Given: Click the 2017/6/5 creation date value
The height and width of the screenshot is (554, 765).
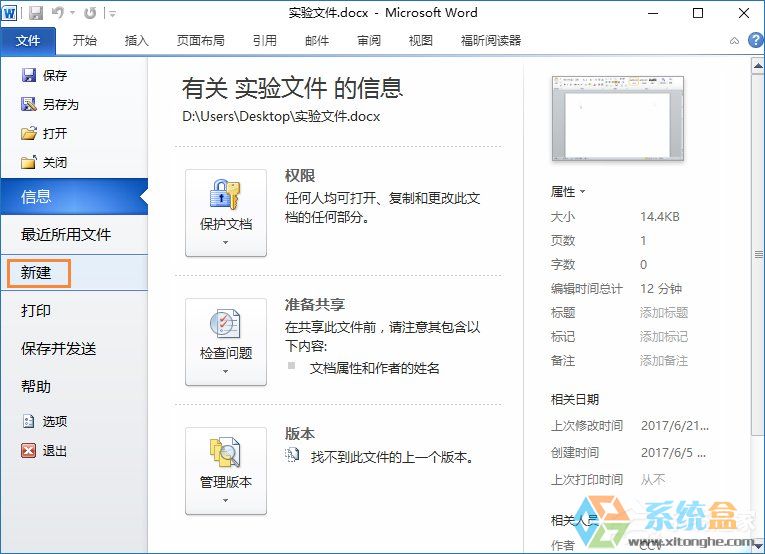Looking at the screenshot, I should [x=673, y=453].
